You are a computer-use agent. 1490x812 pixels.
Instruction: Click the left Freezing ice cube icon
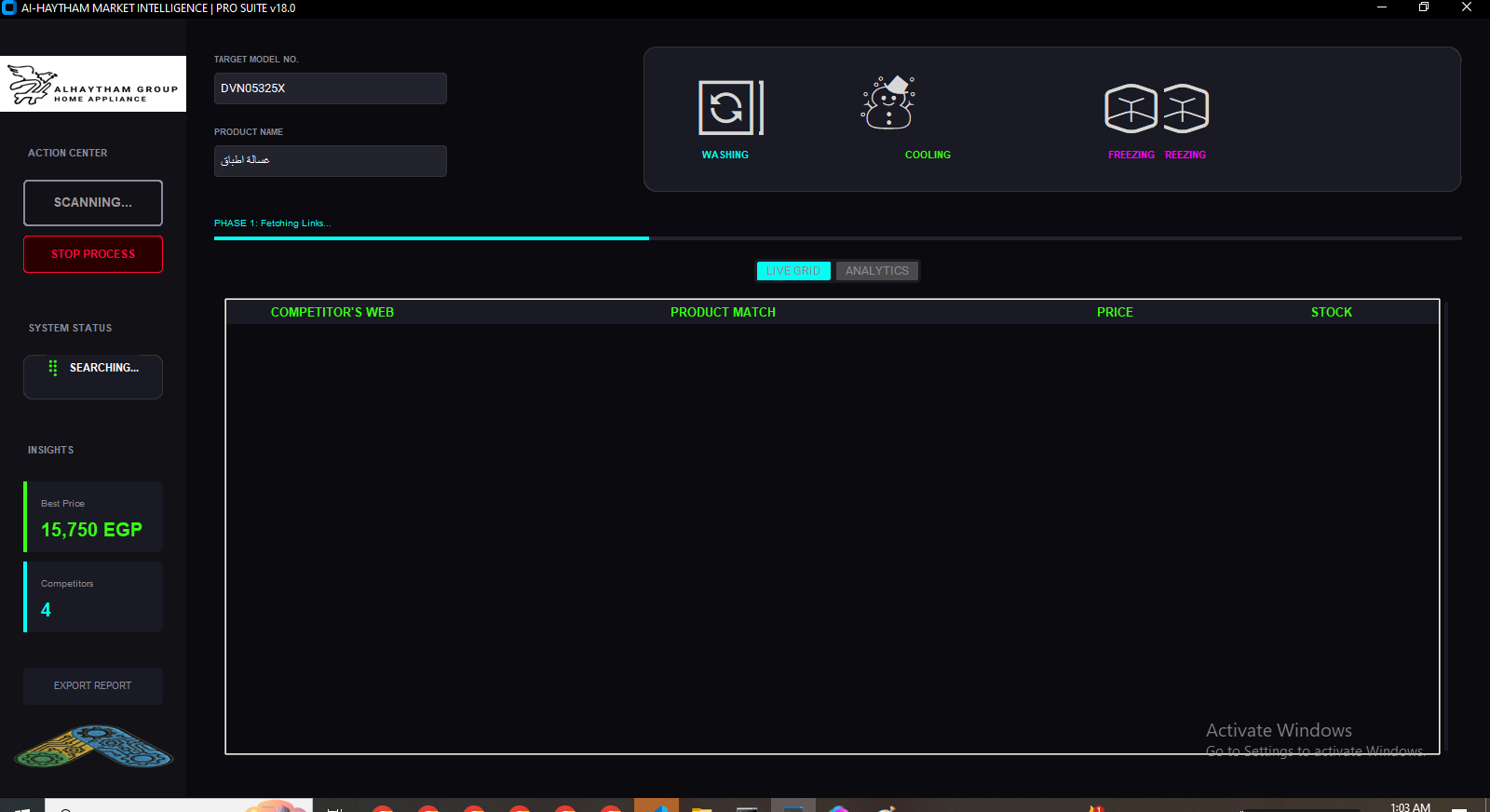coord(1131,109)
